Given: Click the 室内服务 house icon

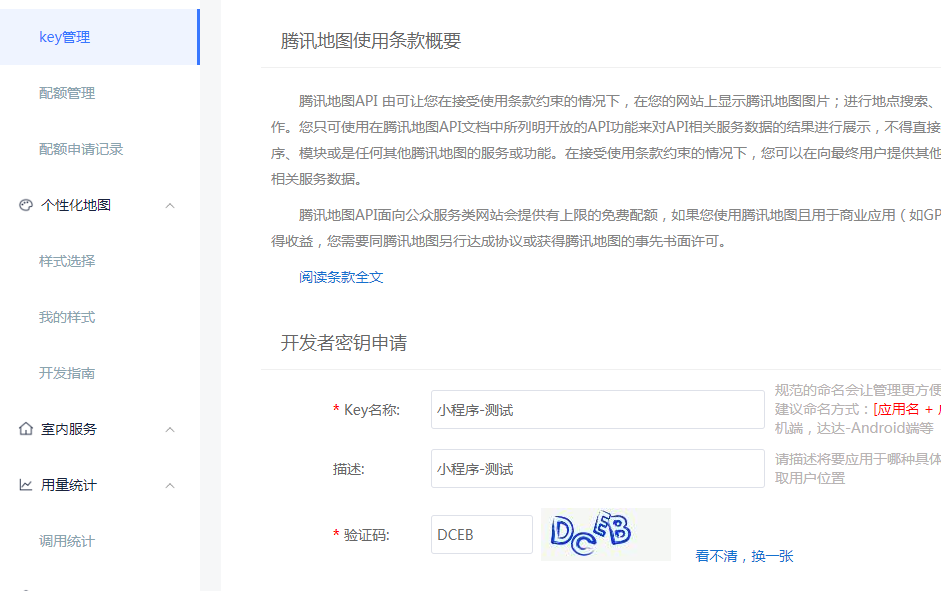Looking at the screenshot, I should pyautogui.click(x=26, y=429).
